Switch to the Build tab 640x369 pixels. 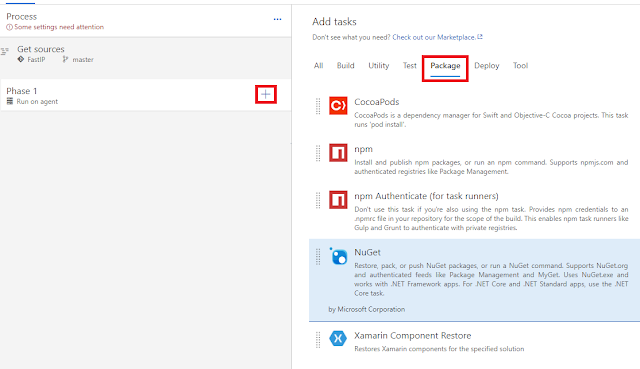pyautogui.click(x=345, y=66)
